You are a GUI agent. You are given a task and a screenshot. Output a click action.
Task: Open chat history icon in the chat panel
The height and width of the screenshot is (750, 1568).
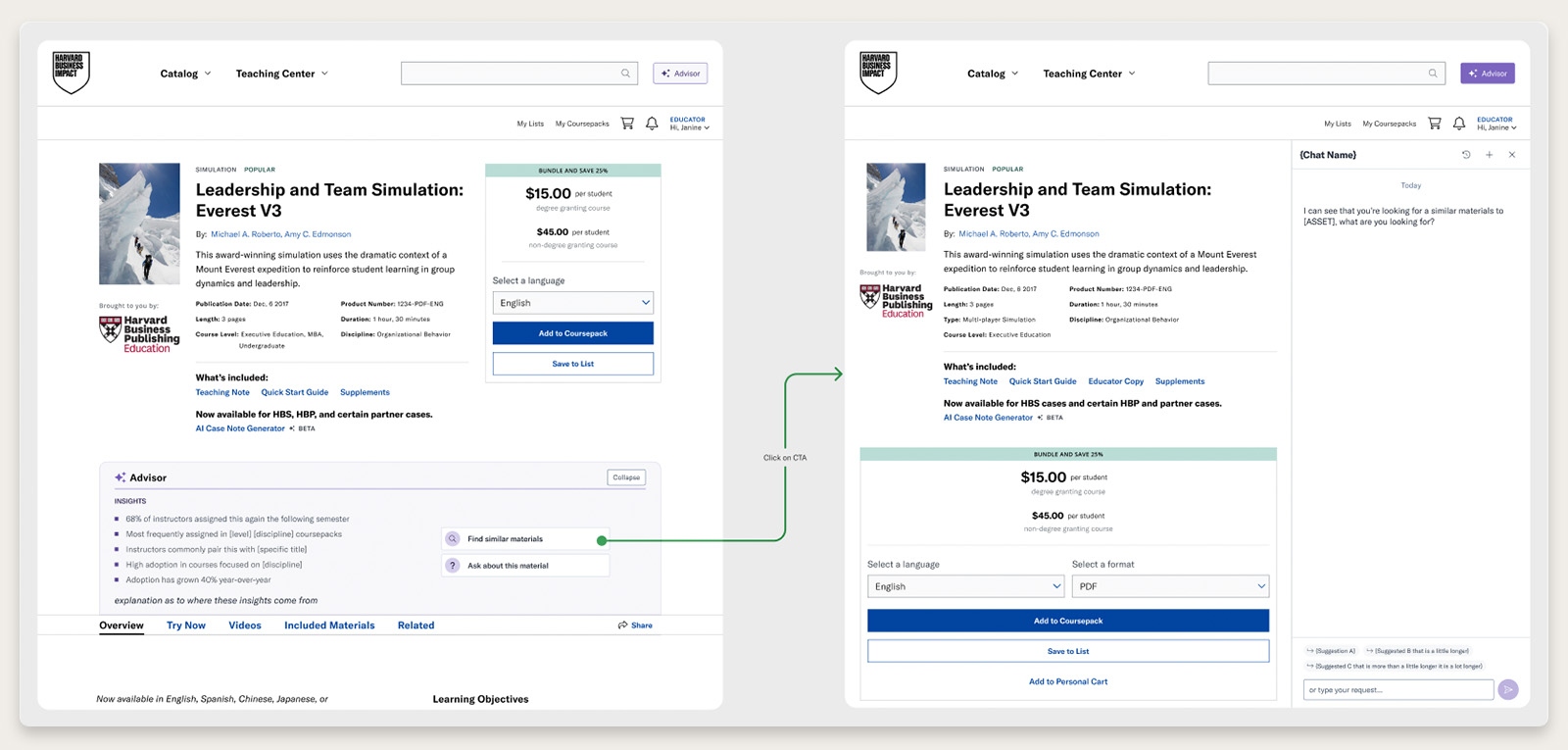(1466, 155)
